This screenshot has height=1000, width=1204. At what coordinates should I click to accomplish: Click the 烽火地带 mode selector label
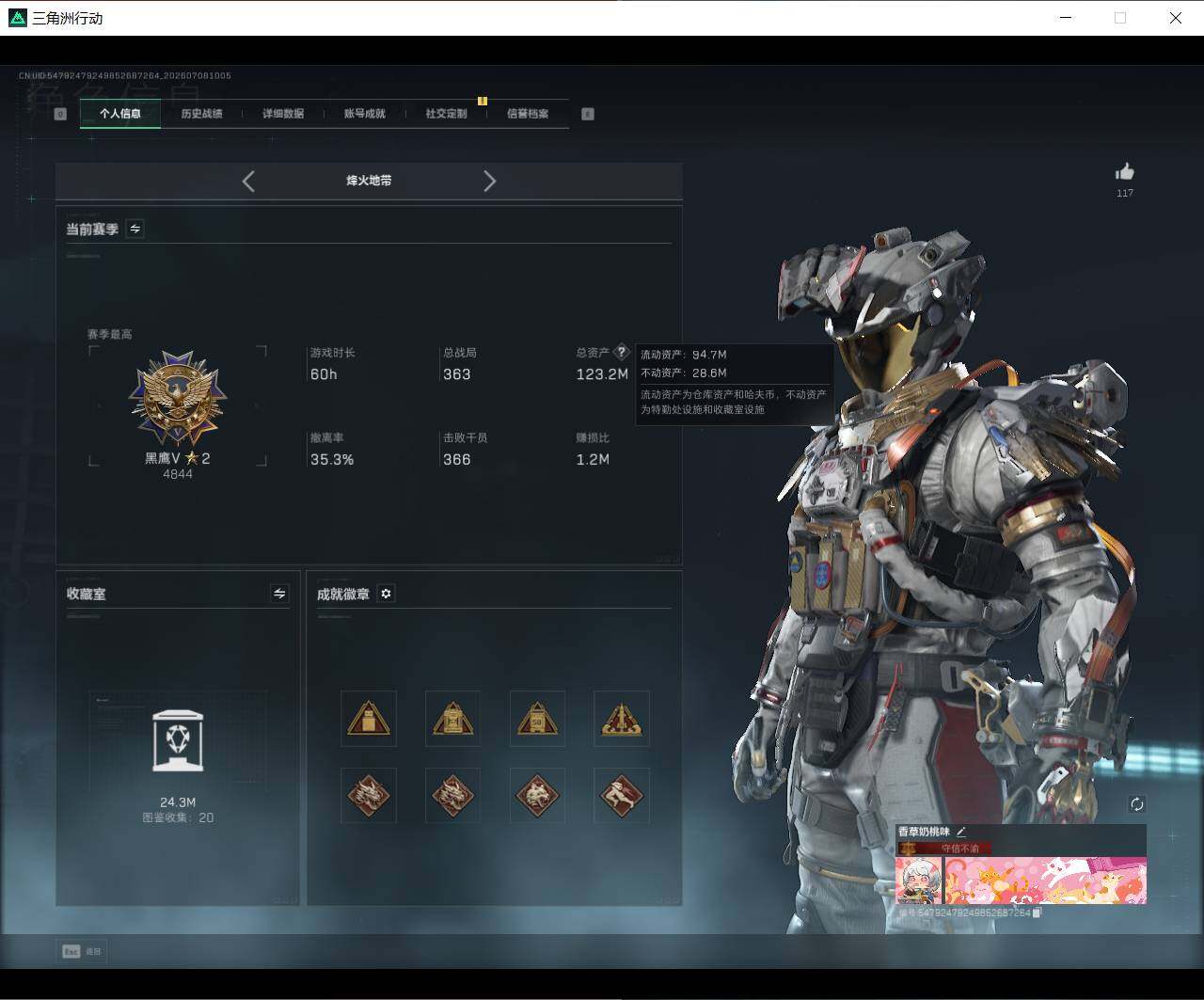(x=369, y=181)
